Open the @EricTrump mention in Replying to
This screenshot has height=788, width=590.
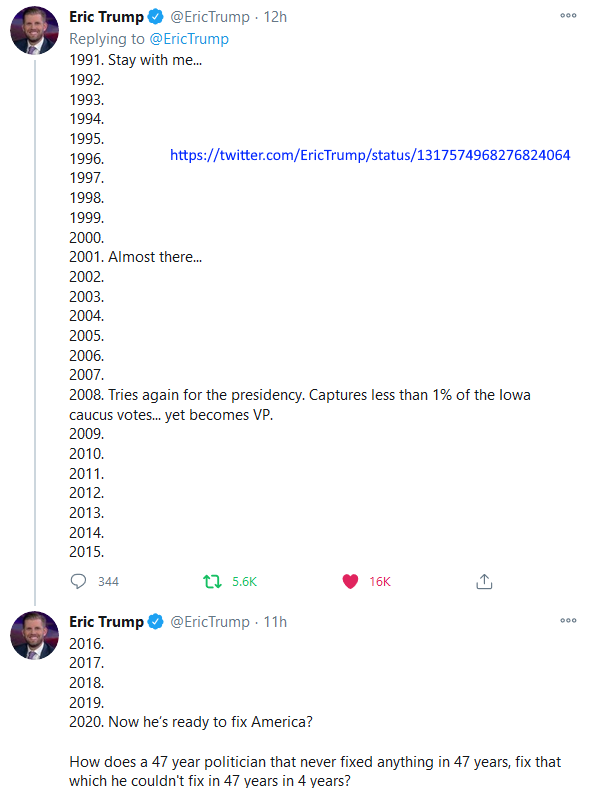click(189, 39)
